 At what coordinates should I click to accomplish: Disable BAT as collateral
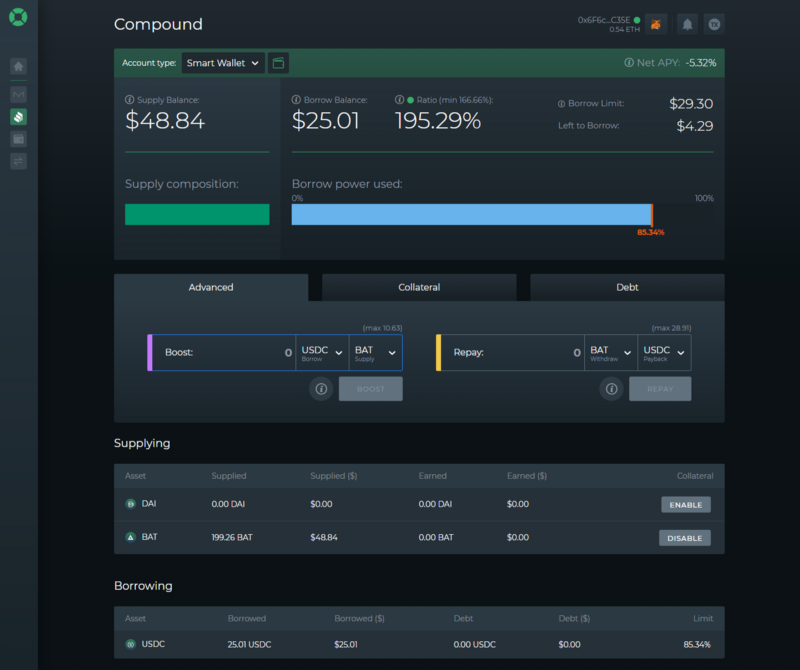click(685, 538)
